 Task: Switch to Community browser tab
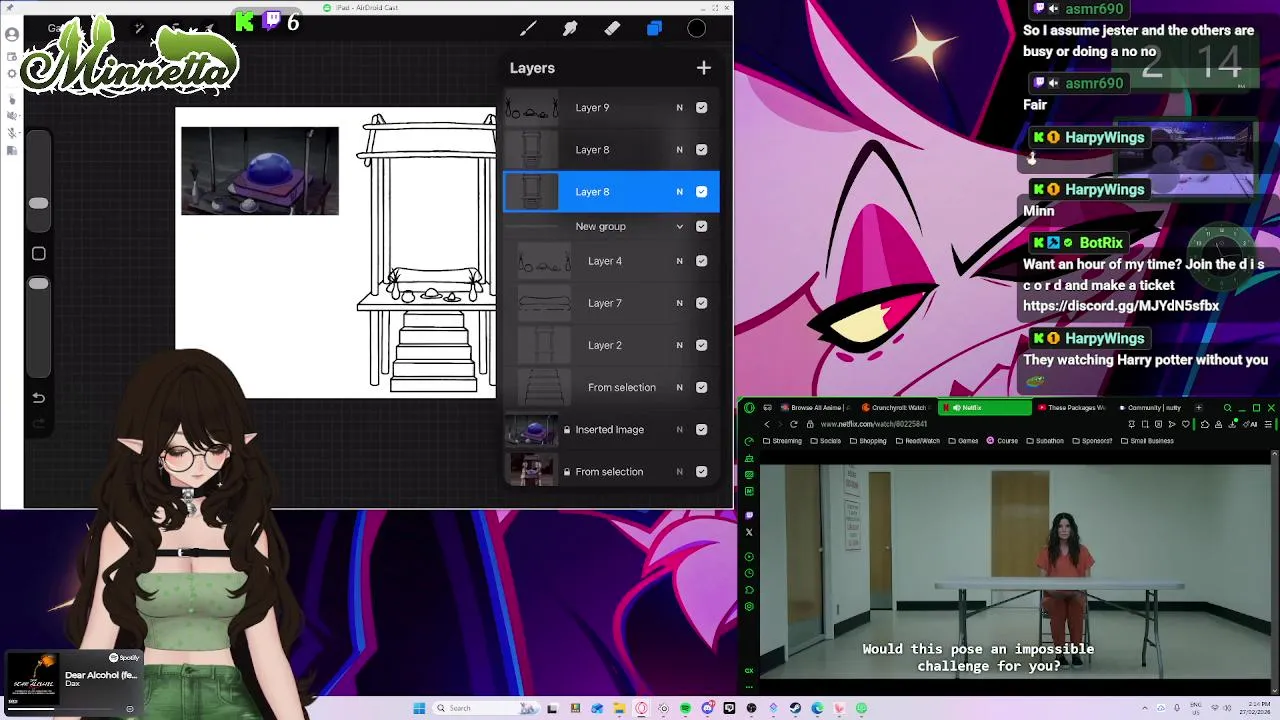[x=1152, y=407]
